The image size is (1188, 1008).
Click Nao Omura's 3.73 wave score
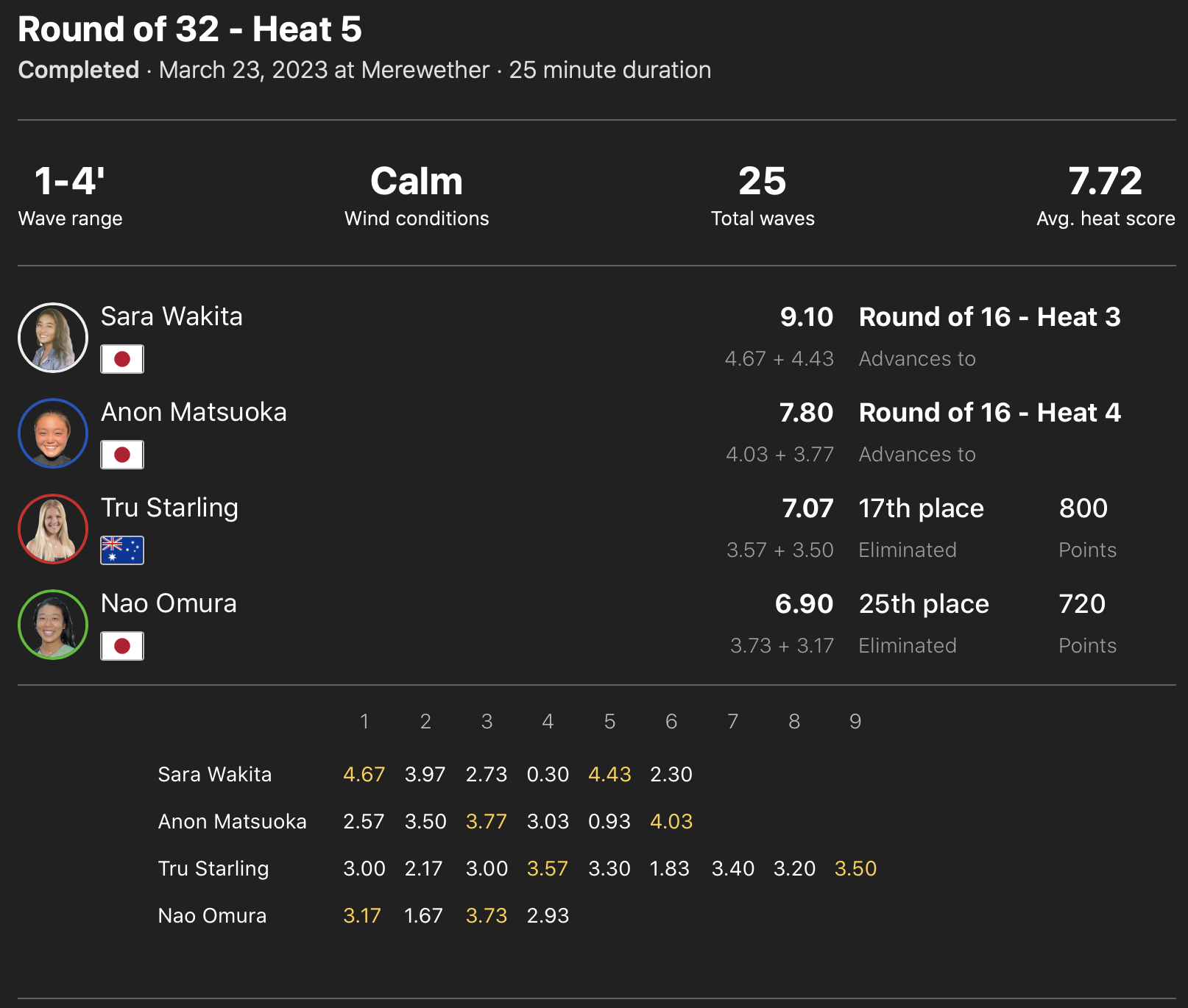pos(487,915)
